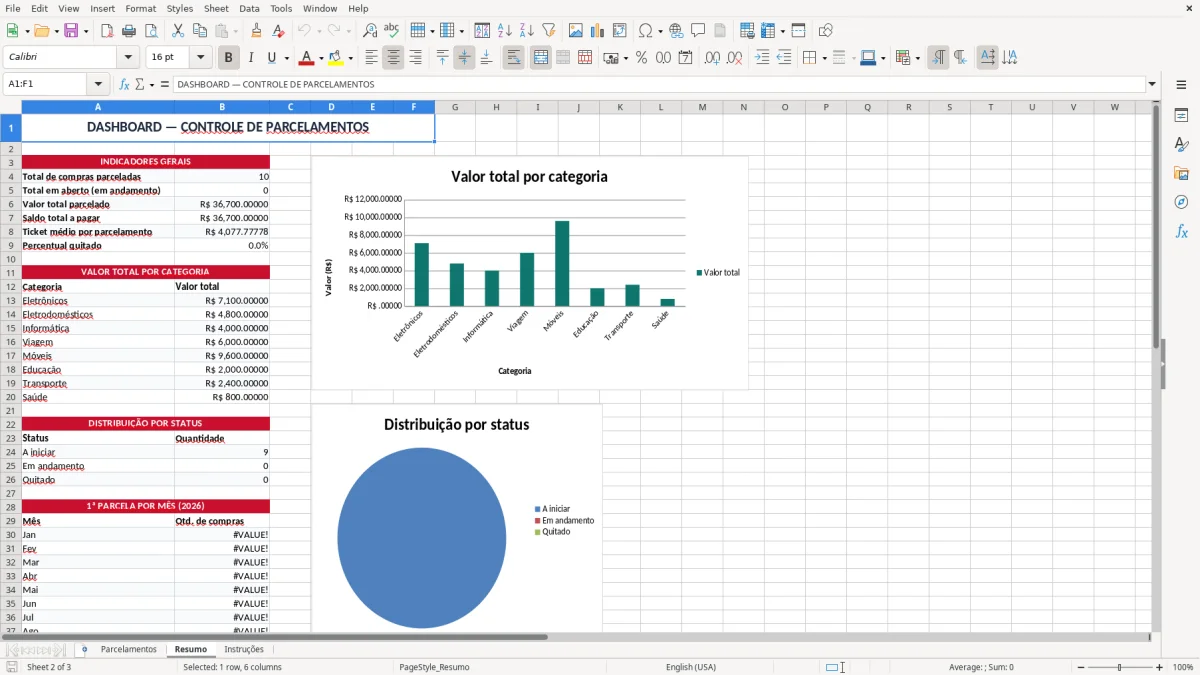Viewport: 1200px width, 675px height.
Task: Open Borders dropdown arrow
Action: tap(823, 59)
